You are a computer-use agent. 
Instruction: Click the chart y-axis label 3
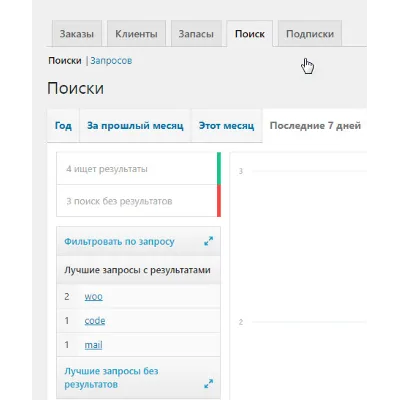[241, 171]
